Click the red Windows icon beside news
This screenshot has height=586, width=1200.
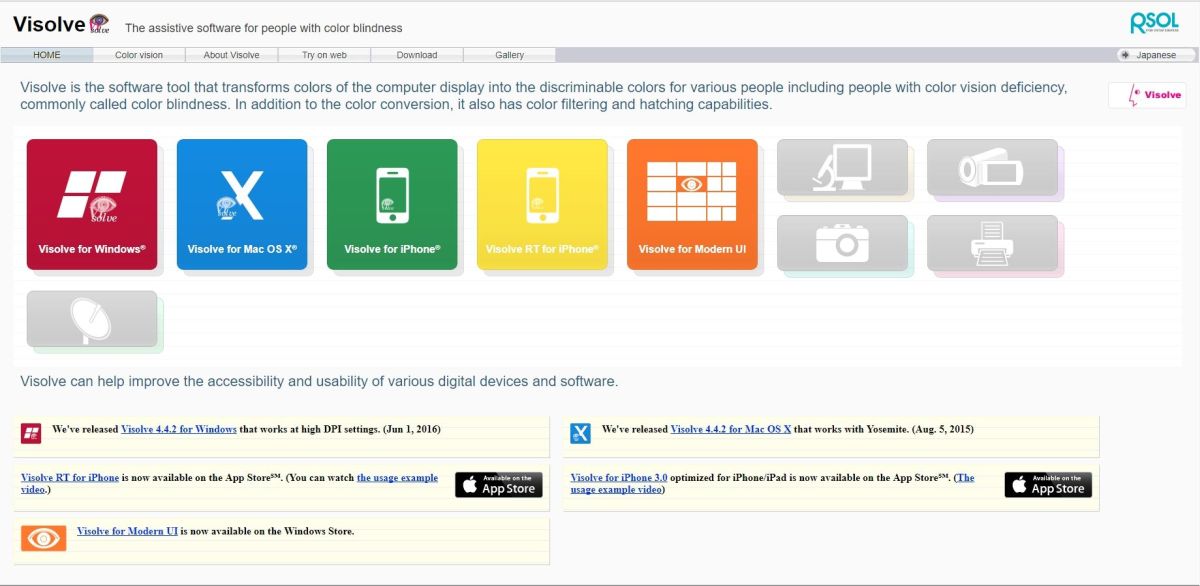[31, 433]
